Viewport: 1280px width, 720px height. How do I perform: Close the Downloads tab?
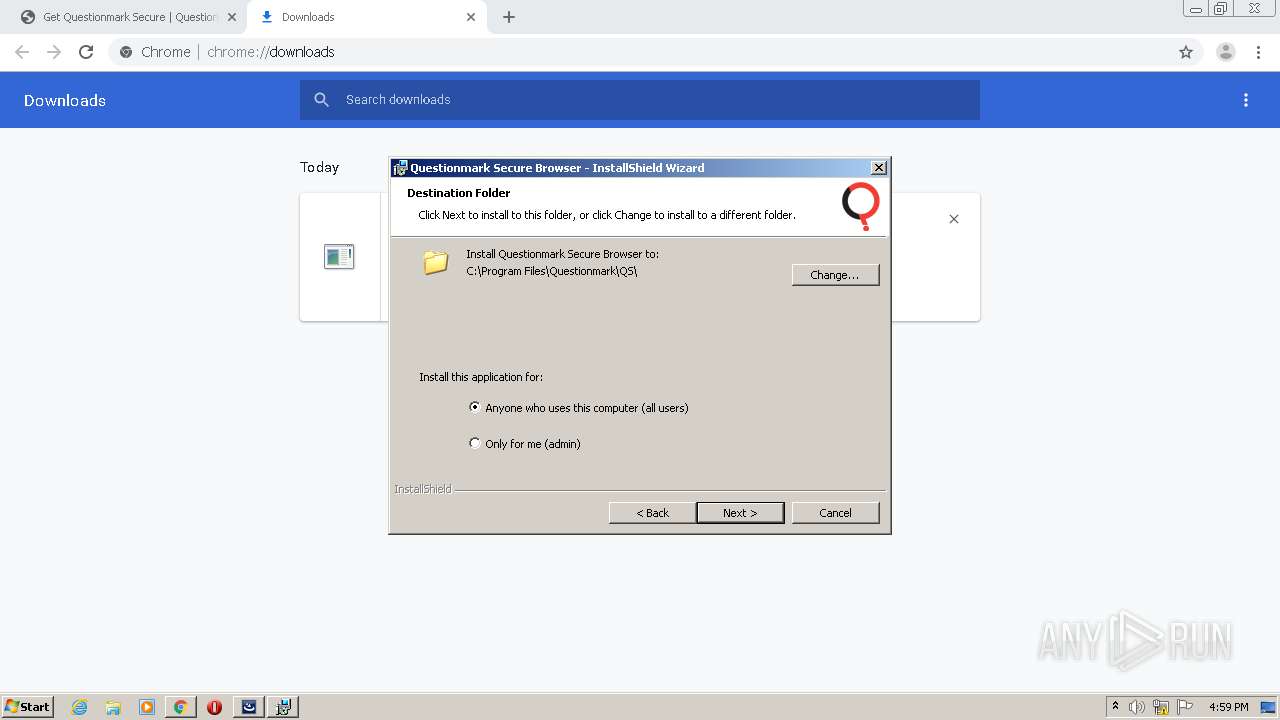point(471,17)
